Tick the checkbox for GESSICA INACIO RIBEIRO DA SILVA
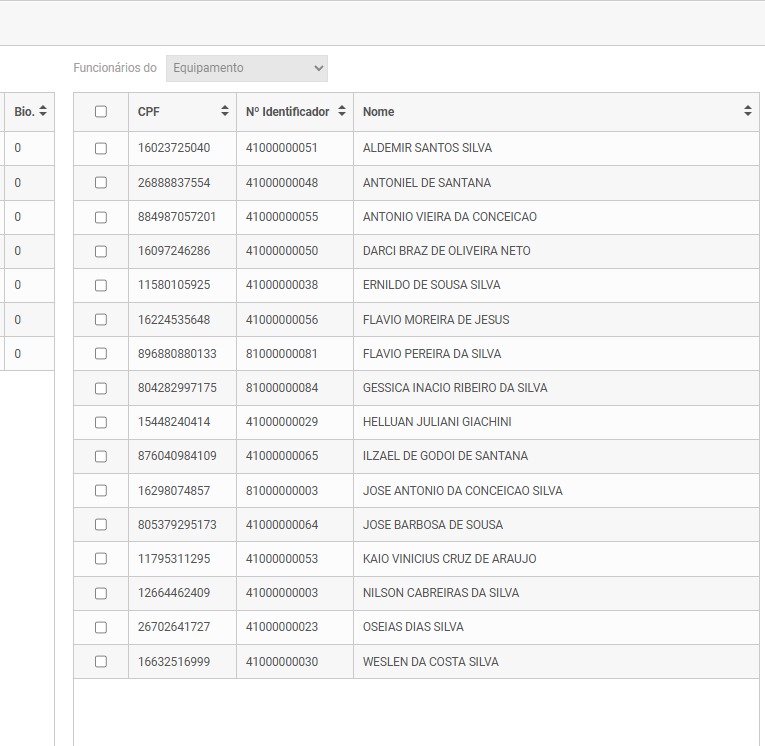The height and width of the screenshot is (746, 765). point(101,388)
